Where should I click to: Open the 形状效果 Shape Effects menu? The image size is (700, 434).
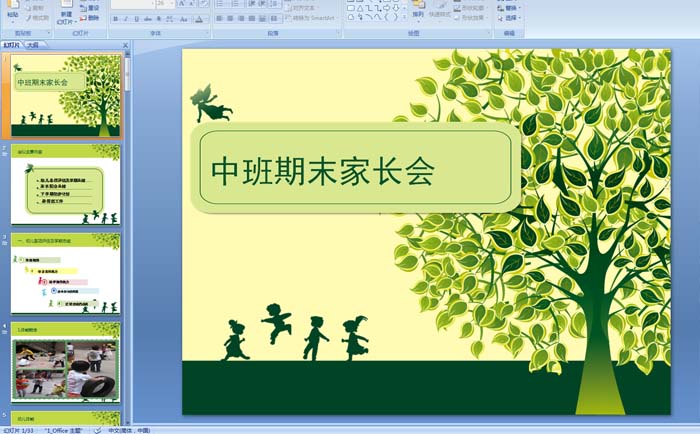tap(471, 18)
